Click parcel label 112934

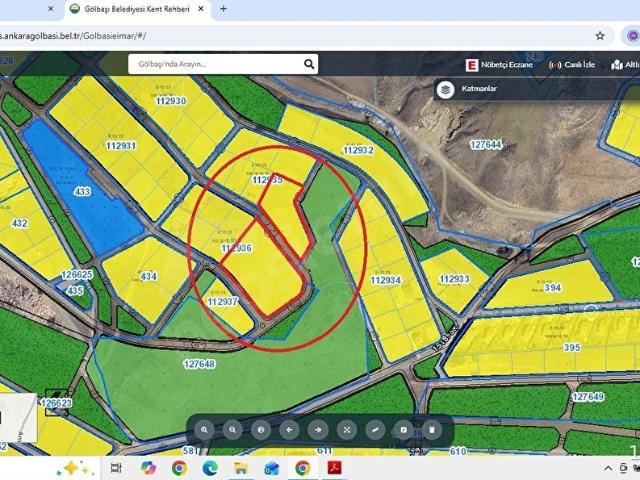[386, 280]
